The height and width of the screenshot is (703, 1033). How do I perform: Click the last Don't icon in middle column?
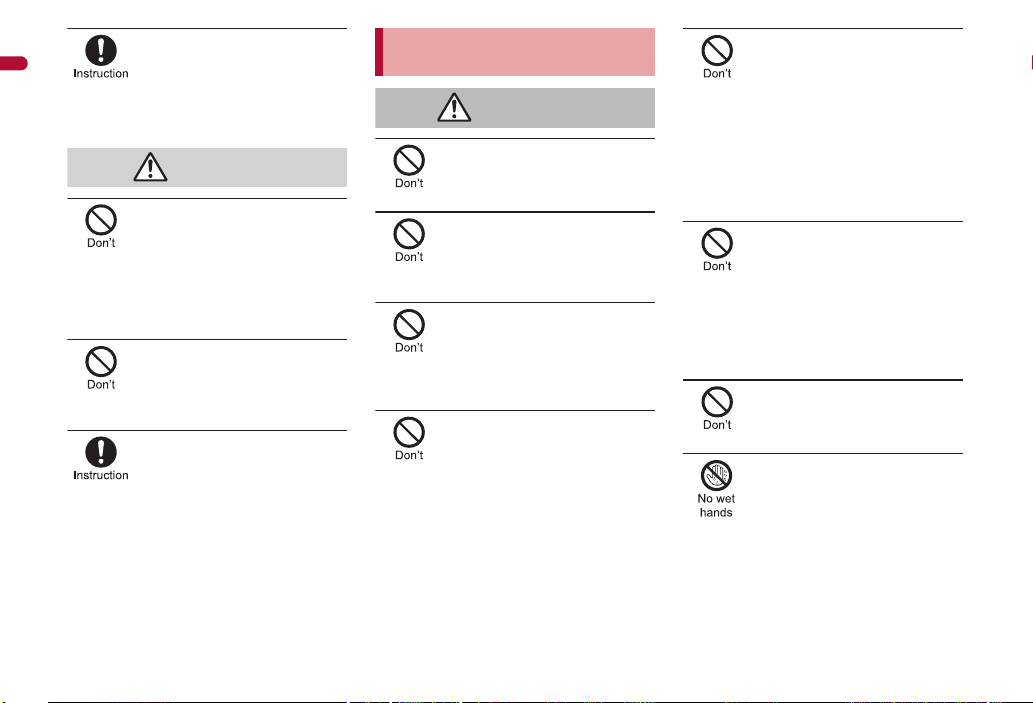pyautogui.click(x=409, y=432)
